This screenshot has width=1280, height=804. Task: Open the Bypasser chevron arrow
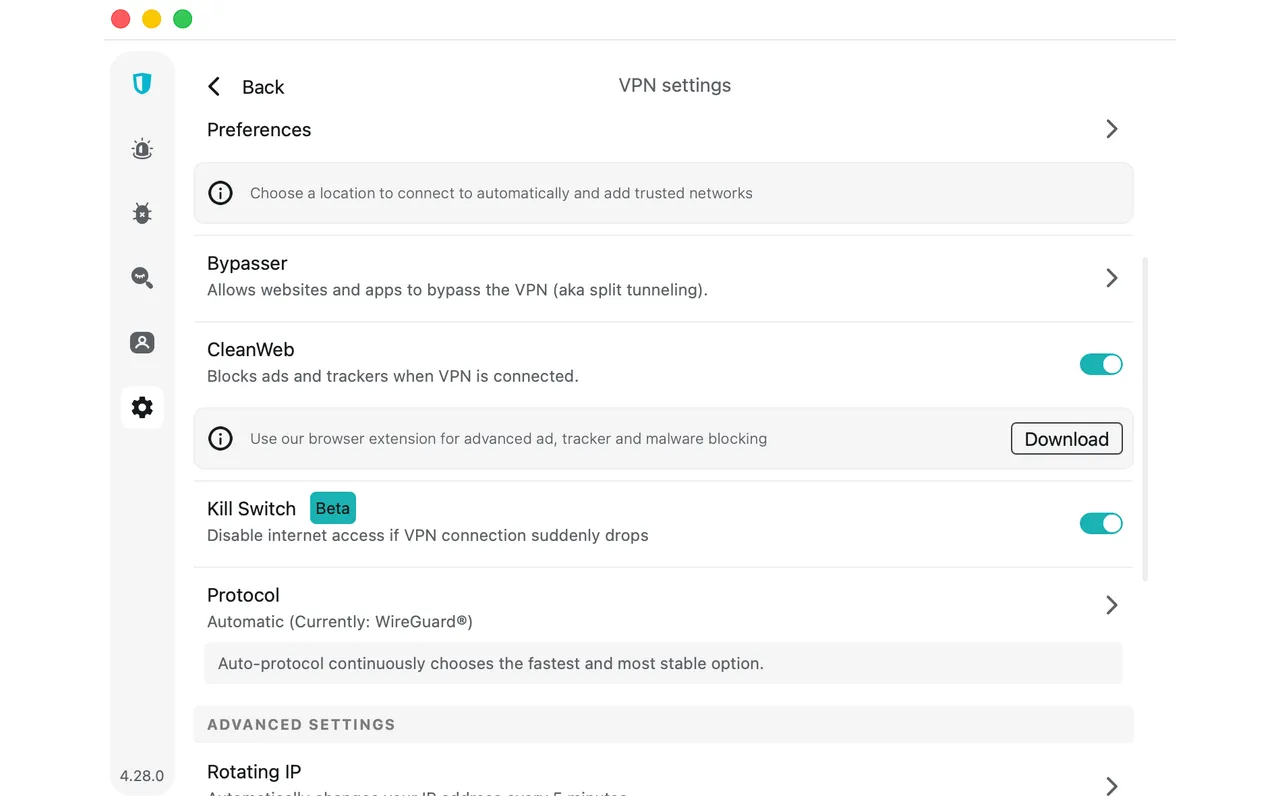coord(1112,278)
